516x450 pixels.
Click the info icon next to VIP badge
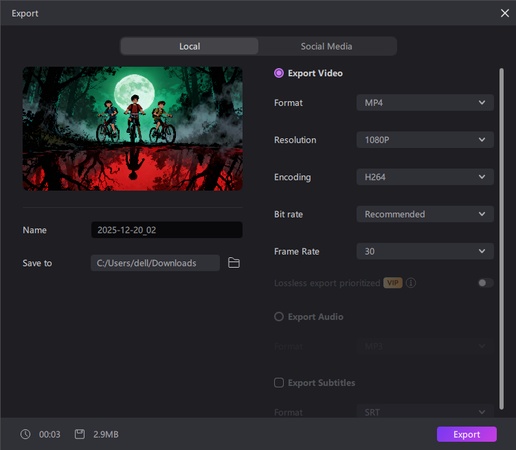tap(411, 283)
